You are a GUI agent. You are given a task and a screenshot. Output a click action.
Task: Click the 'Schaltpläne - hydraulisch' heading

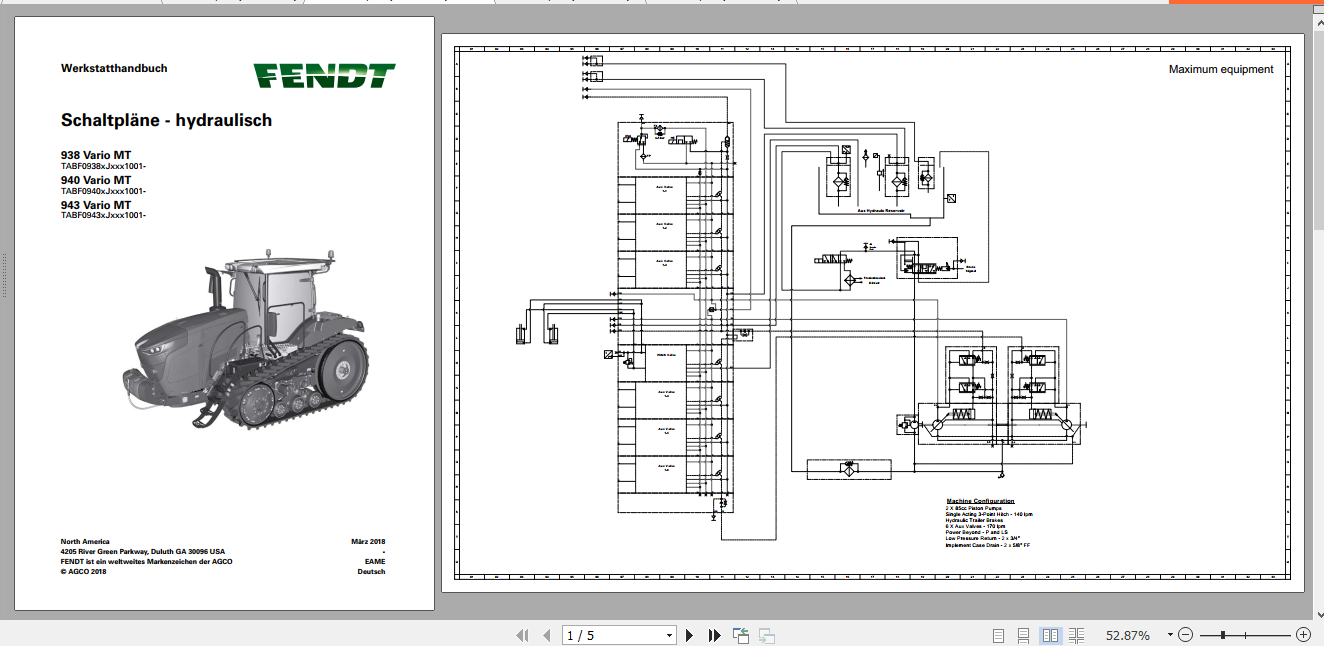pyautogui.click(x=166, y=120)
